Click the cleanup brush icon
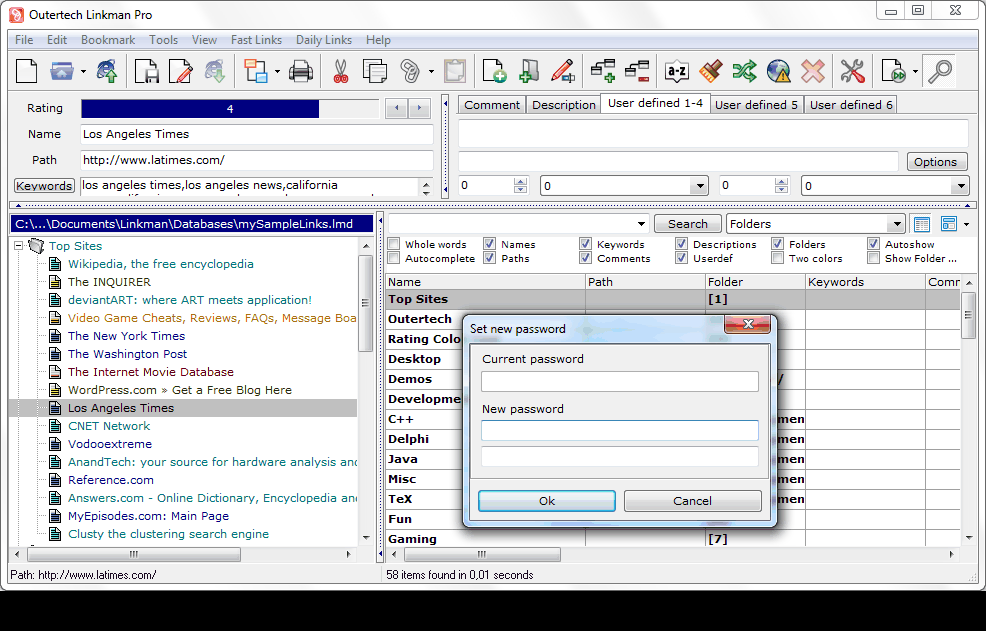The height and width of the screenshot is (631, 986). [x=711, y=71]
